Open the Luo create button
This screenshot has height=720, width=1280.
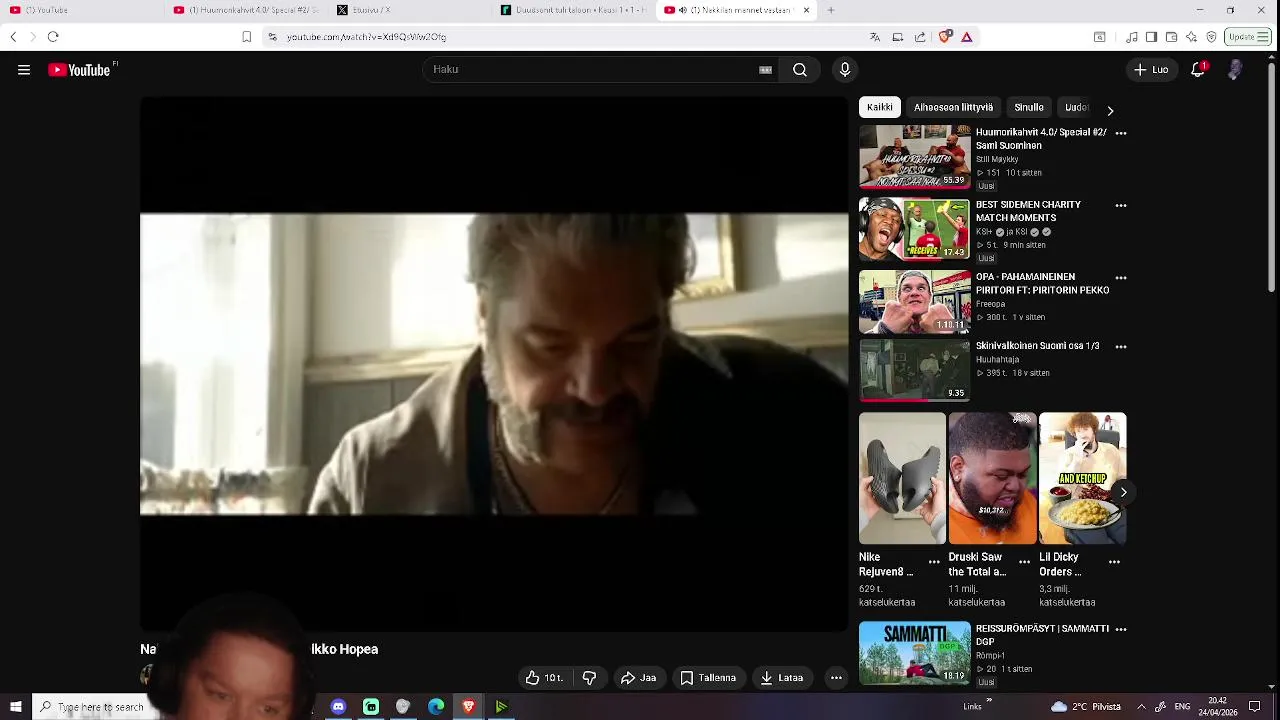pyautogui.click(x=1150, y=70)
